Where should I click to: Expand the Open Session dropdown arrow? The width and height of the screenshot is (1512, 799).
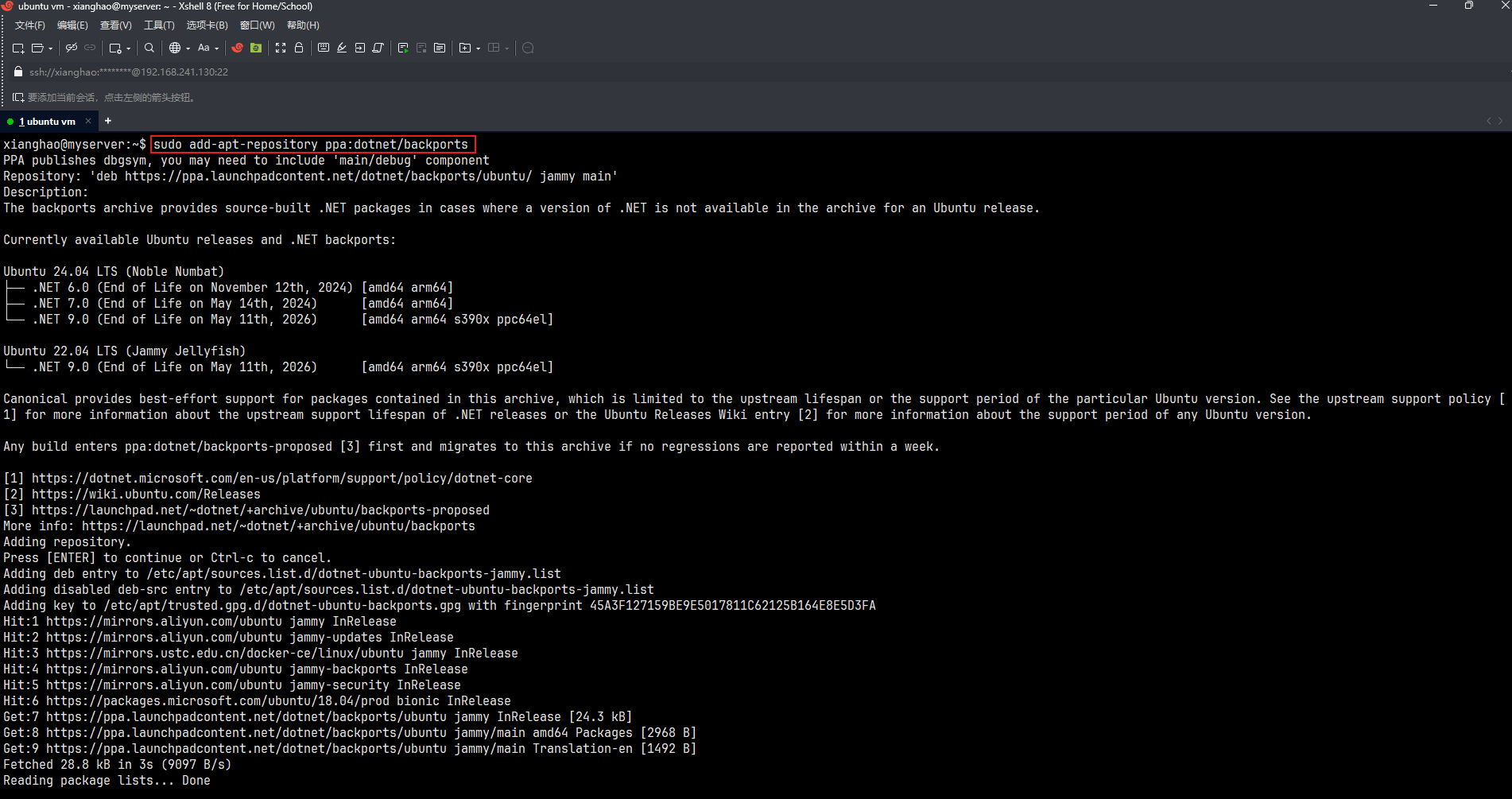click(x=51, y=48)
